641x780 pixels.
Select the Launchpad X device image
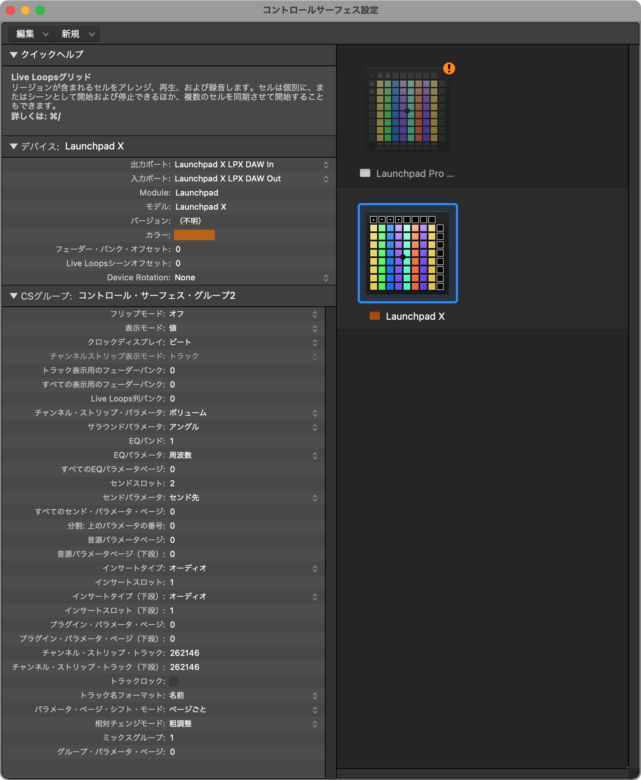click(407, 253)
